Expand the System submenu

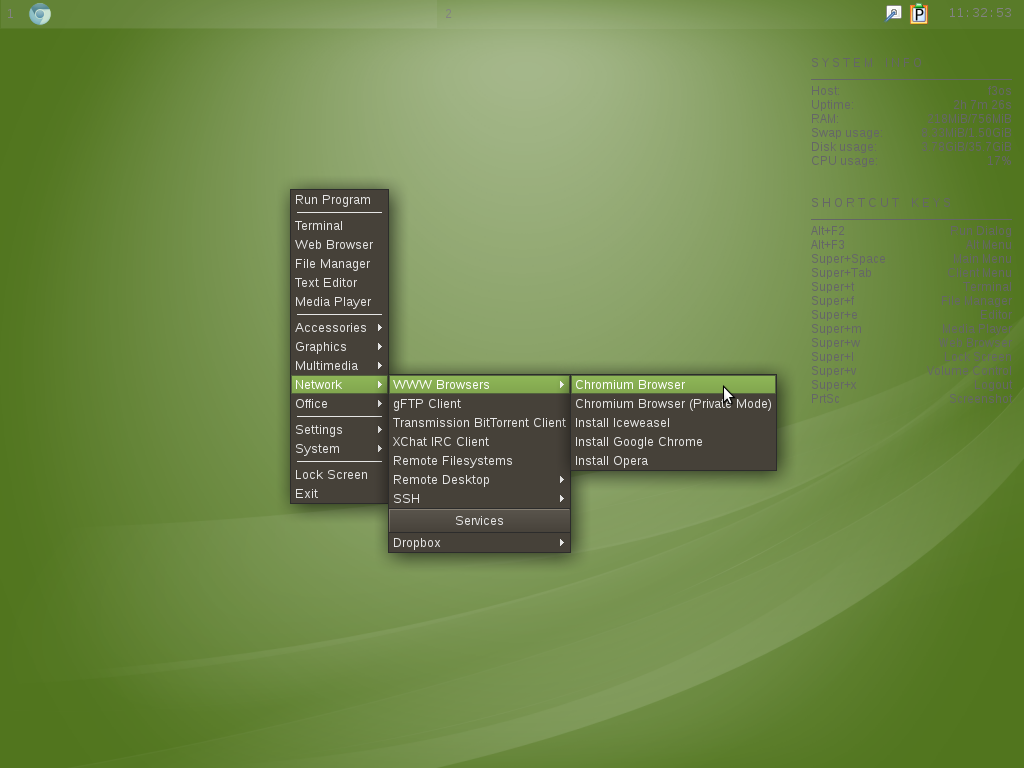(x=339, y=448)
